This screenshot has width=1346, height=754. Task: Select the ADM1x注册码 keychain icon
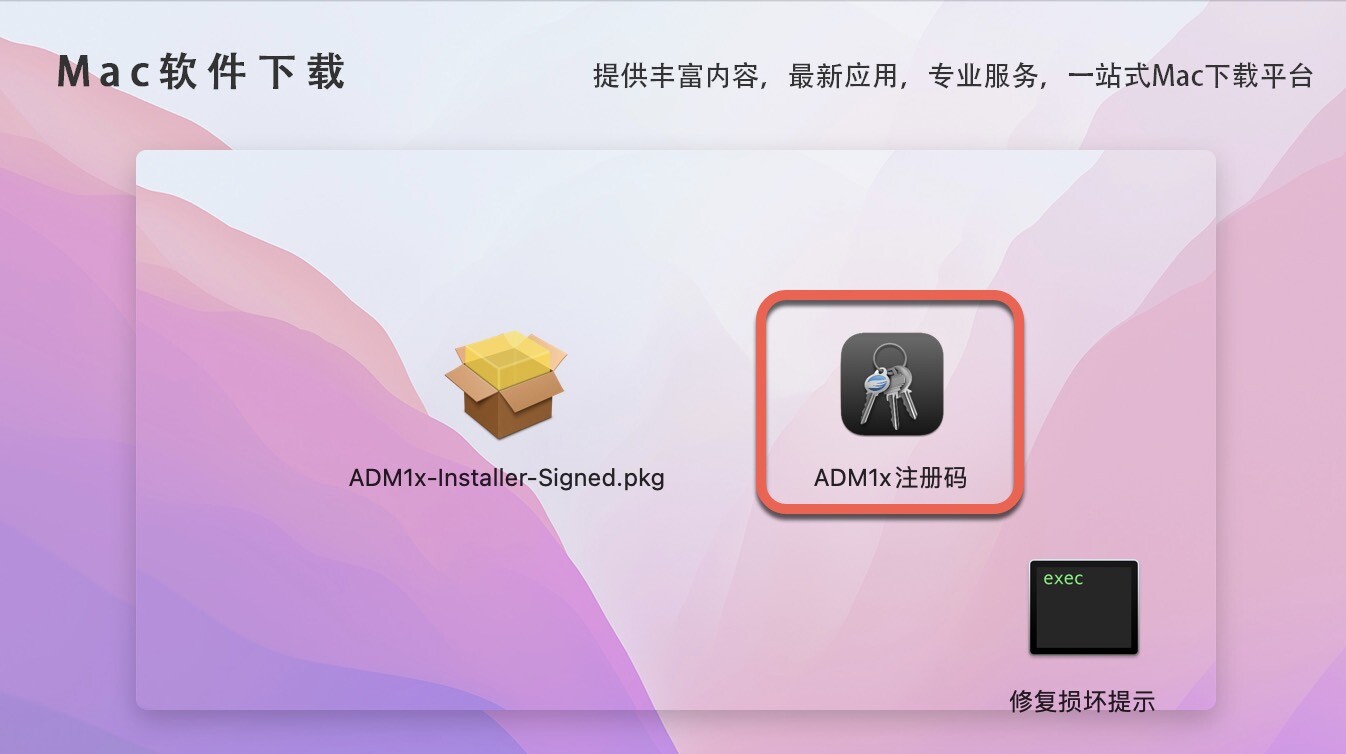click(x=892, y=384)
